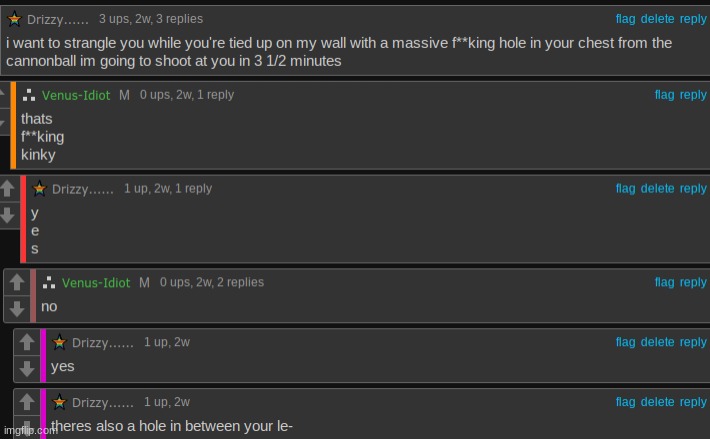Upvote Venus-Idiot's 'no' comment
710x439 pixels.
pyautogui.click(x=17, y=282)
